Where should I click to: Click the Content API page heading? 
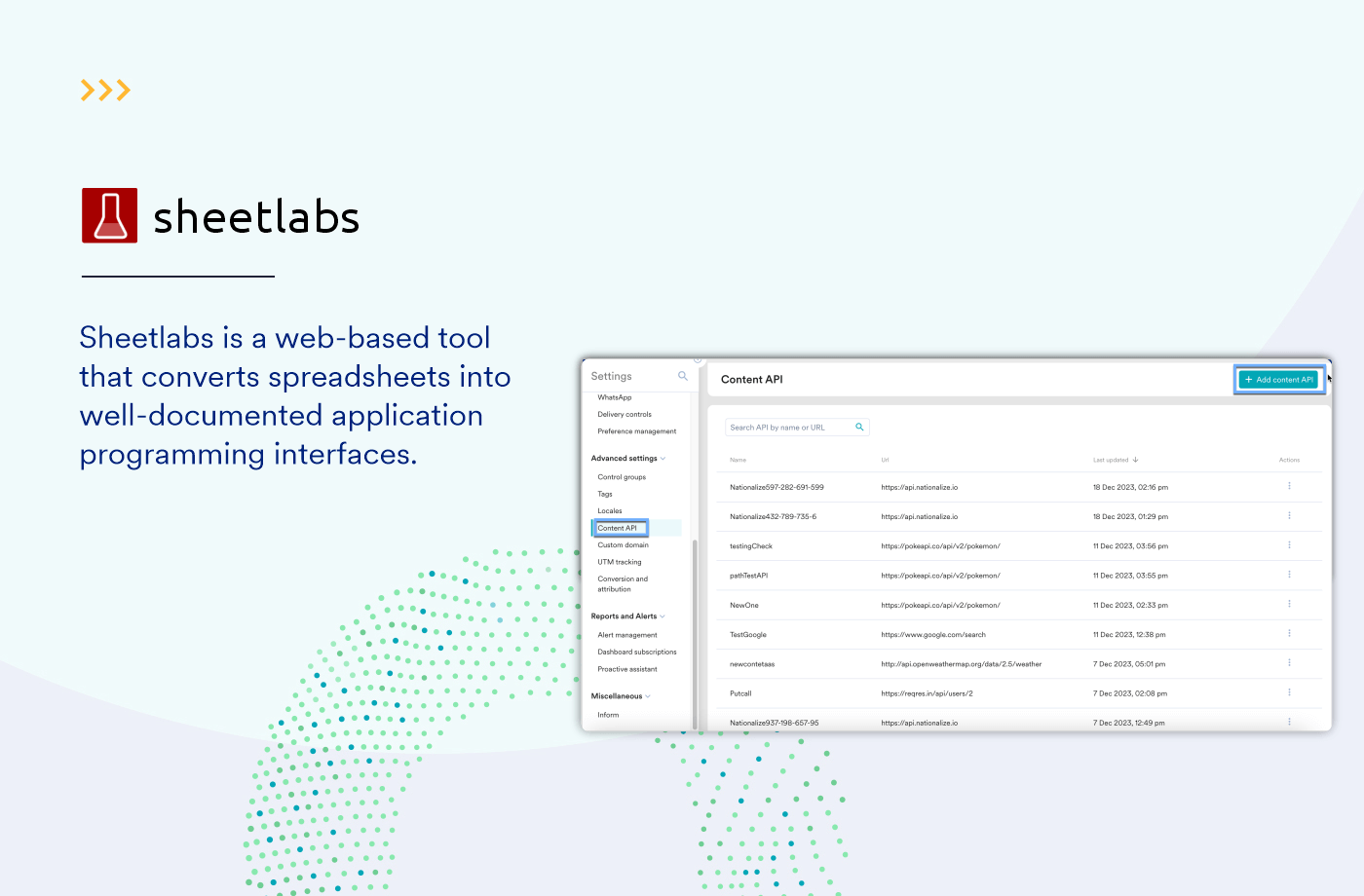point(752,380)
